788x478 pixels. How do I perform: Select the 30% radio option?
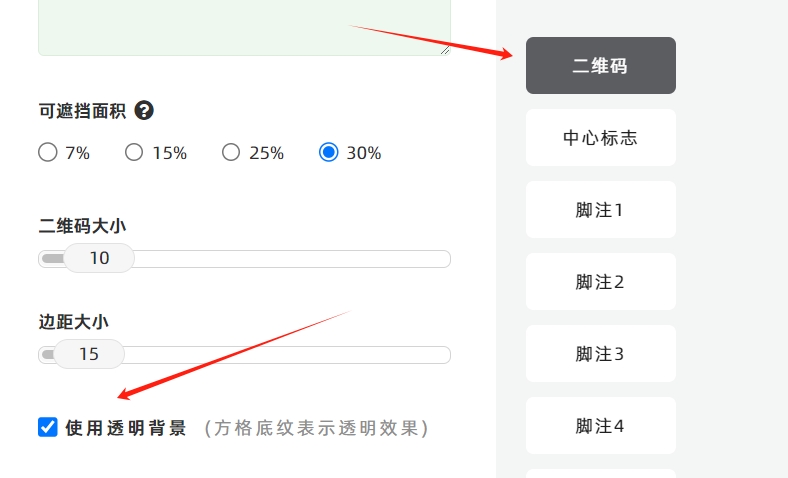tap(329, 152)
